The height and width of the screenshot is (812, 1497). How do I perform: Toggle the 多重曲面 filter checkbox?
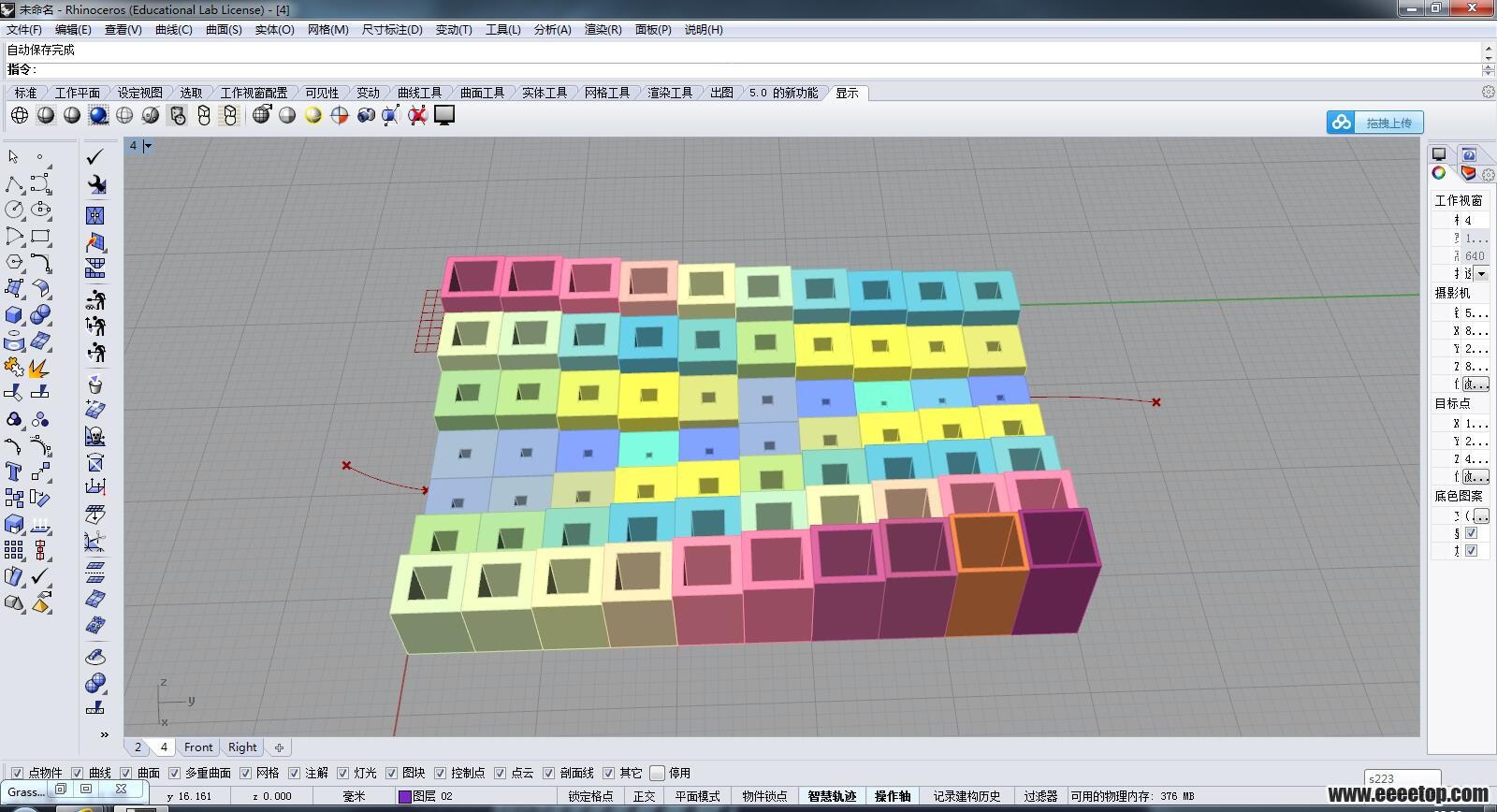(174, 773)
